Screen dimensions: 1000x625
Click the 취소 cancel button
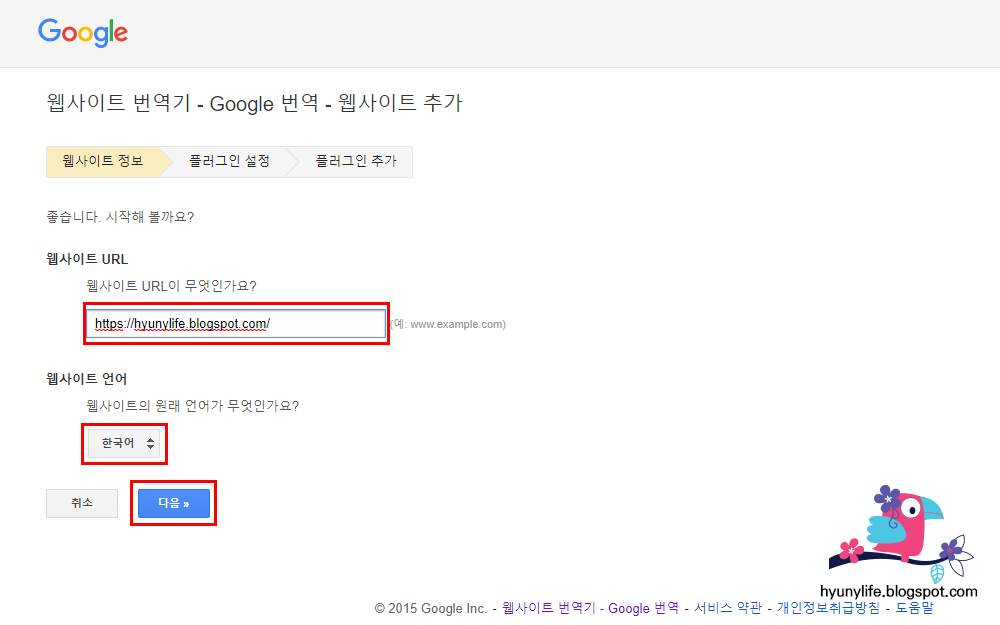coord(82,503)
